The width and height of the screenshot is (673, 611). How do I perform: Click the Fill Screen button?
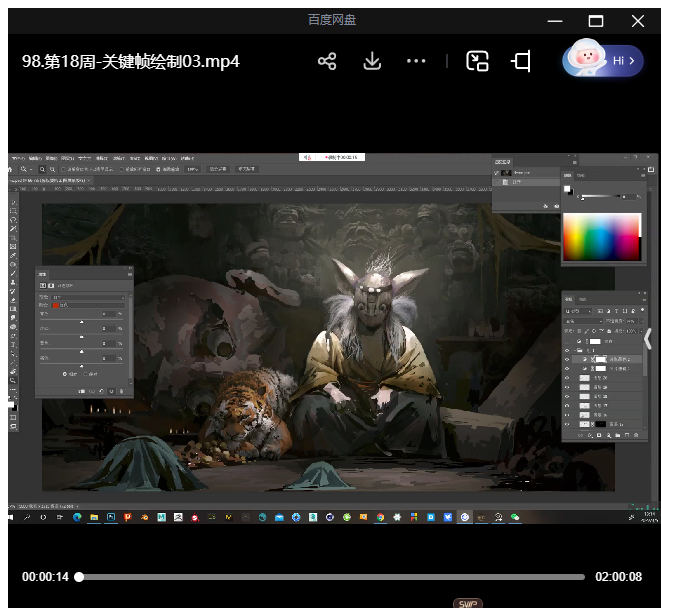246,169
